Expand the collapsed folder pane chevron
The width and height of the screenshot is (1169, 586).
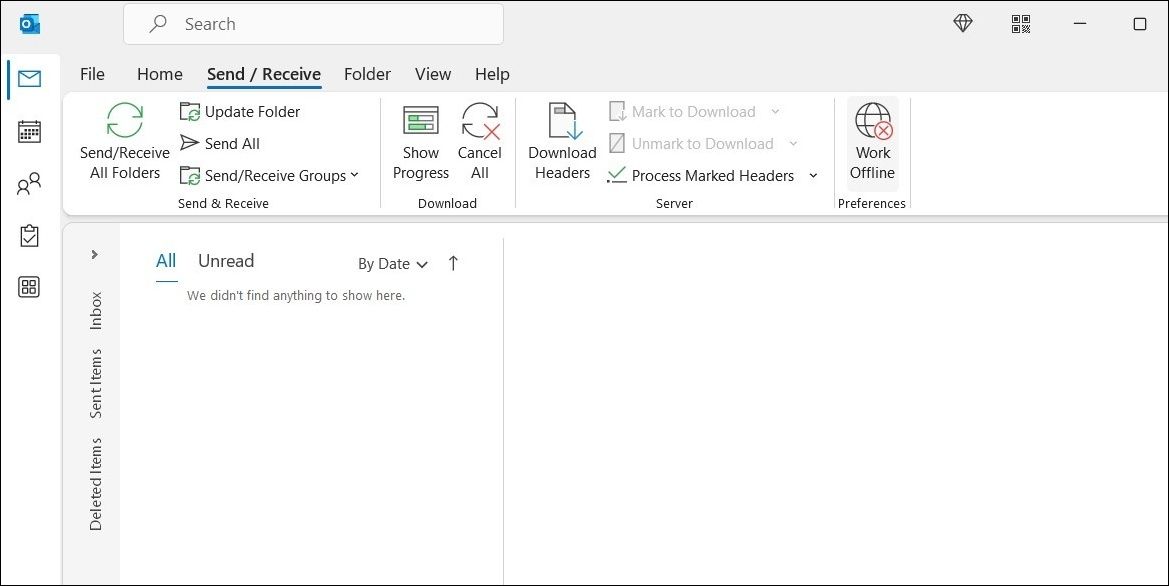[93, 254]
